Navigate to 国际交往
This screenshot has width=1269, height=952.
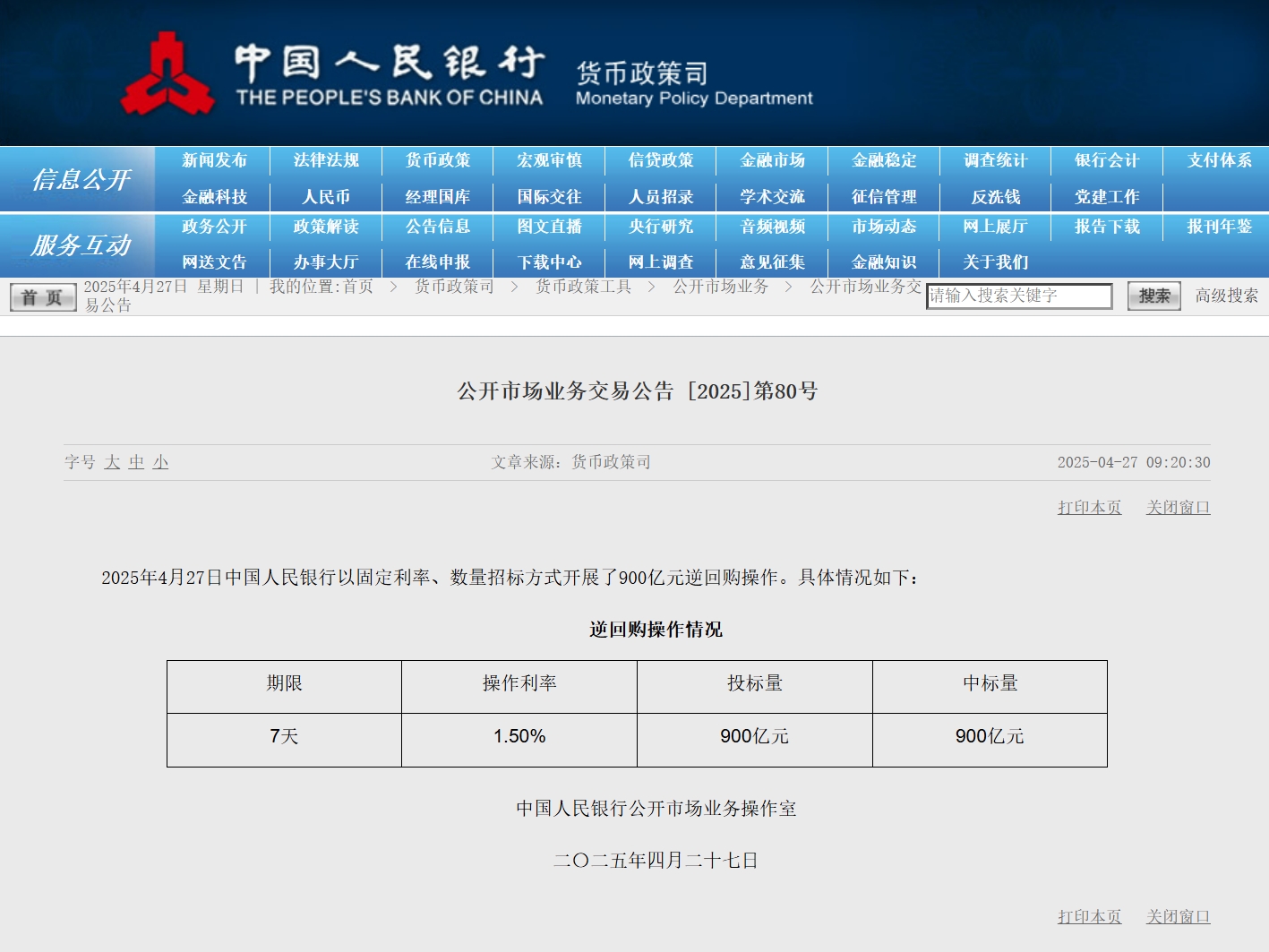point(549,197)
